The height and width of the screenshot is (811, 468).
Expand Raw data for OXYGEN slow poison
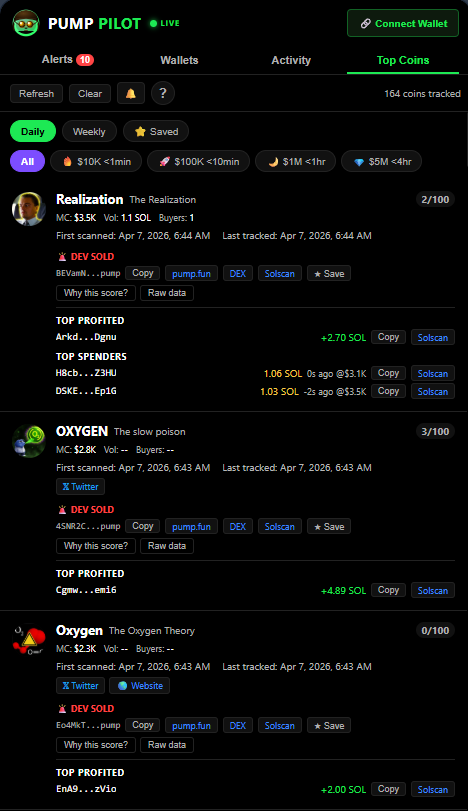[167, 546]
